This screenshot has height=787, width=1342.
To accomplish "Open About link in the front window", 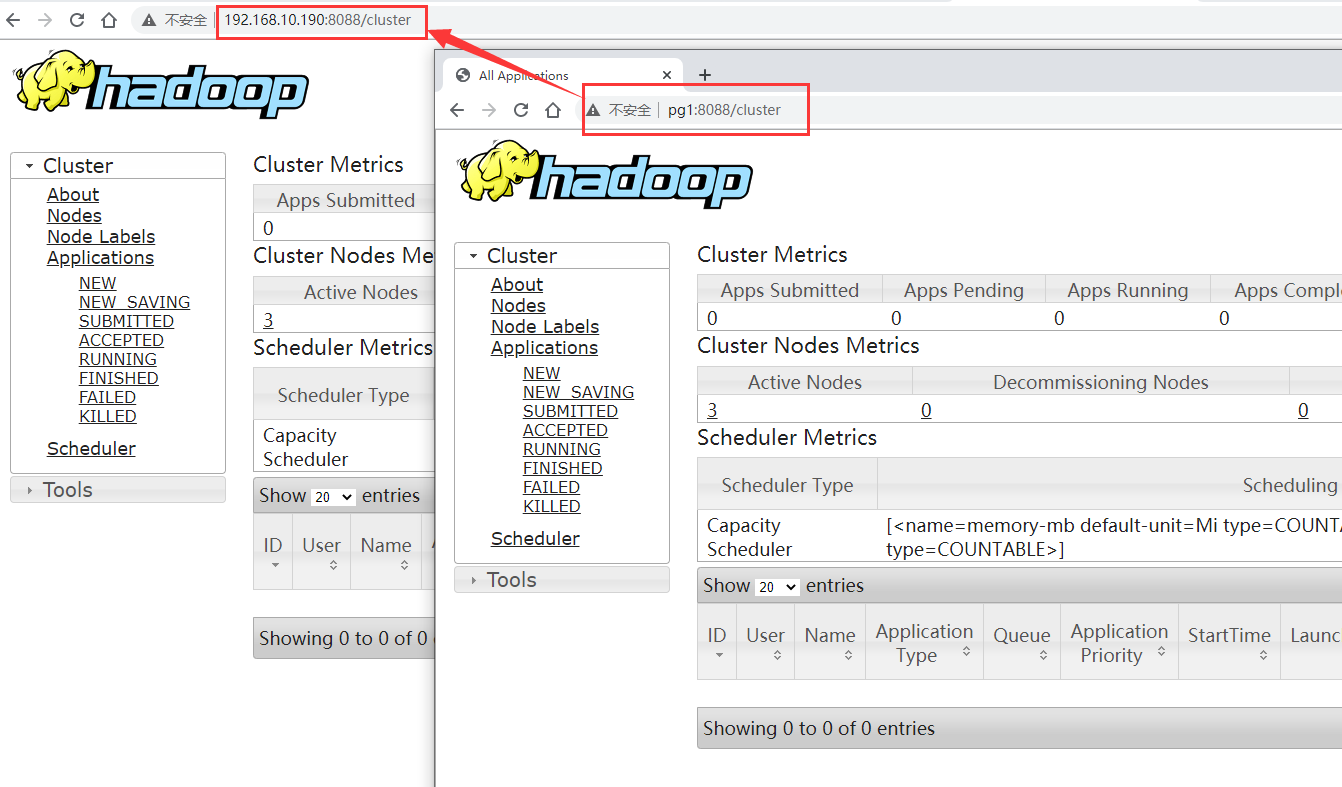I will (x=517, y=285).
